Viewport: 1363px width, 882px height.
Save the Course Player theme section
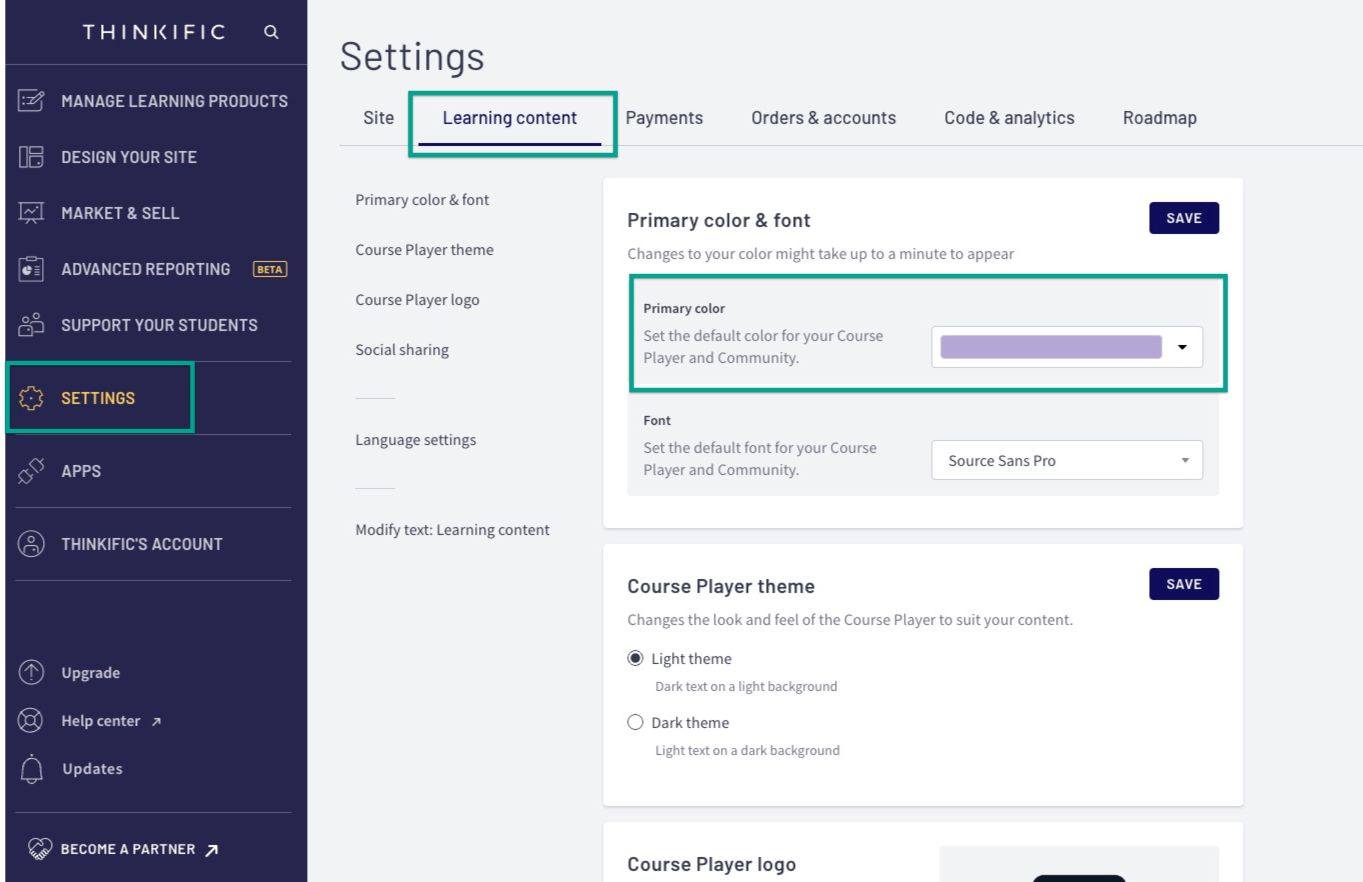click(x=1184, y=584)
